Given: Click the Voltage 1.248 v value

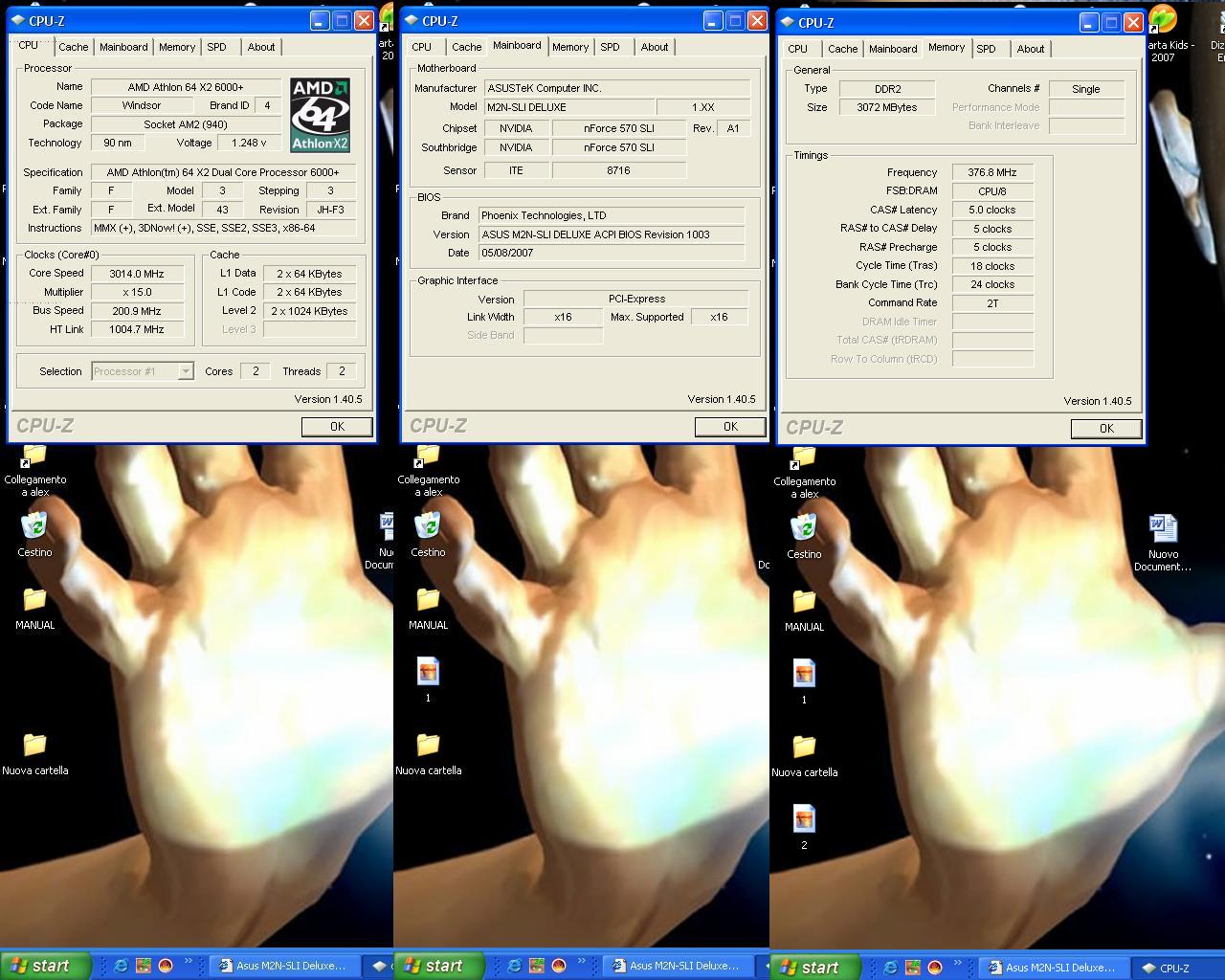Looking at the screenshot, I should (249, 143).
